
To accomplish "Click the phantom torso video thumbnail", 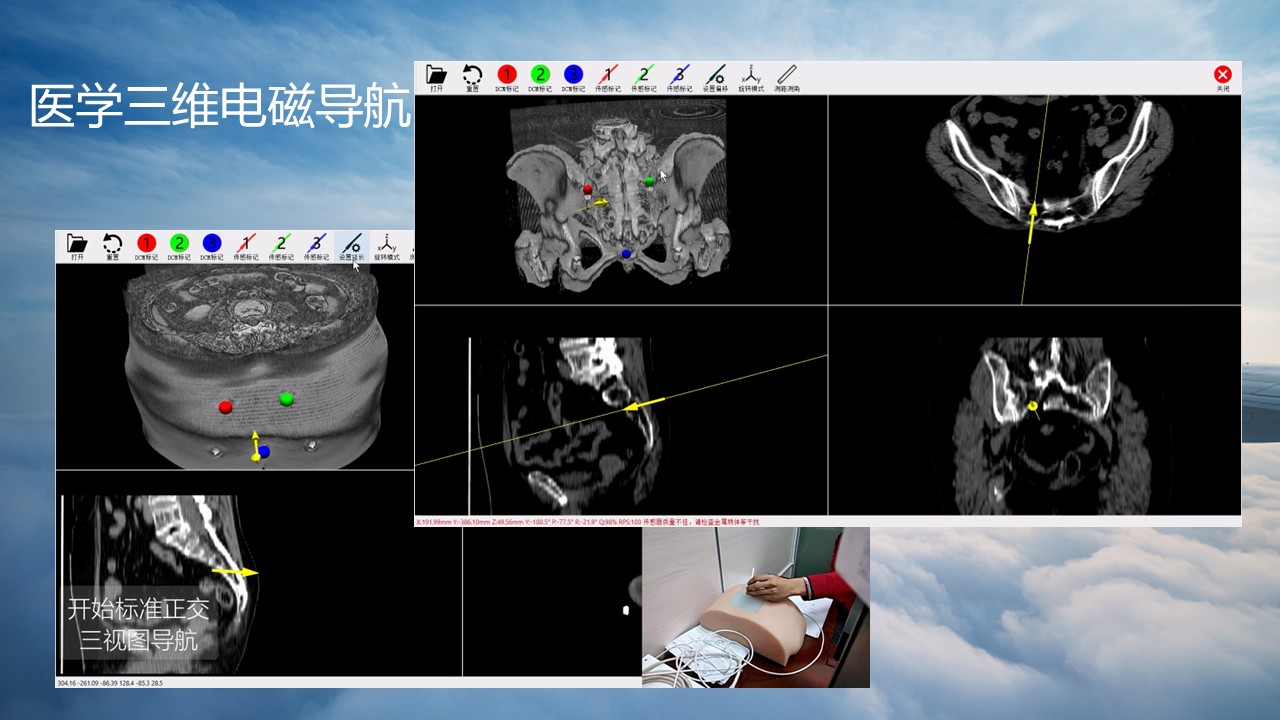I will point(755,608).
